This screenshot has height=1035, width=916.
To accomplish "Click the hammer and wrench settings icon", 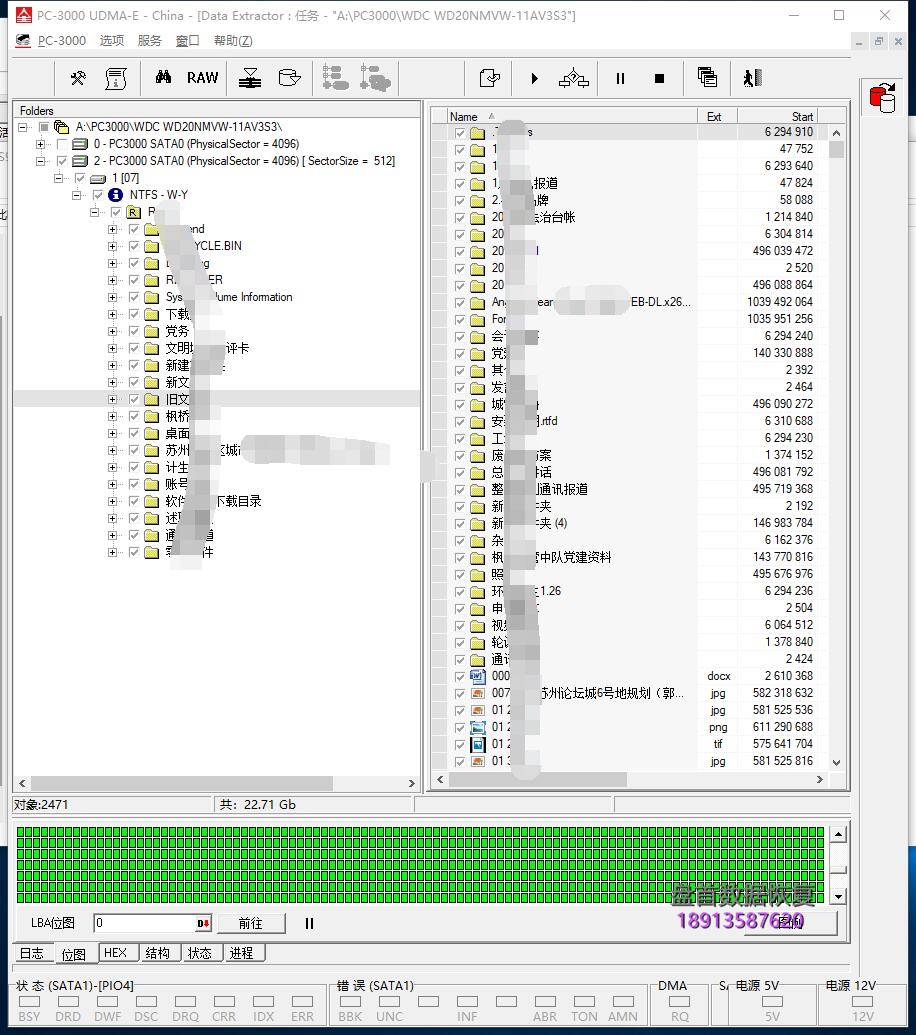I will pos(78,78).
